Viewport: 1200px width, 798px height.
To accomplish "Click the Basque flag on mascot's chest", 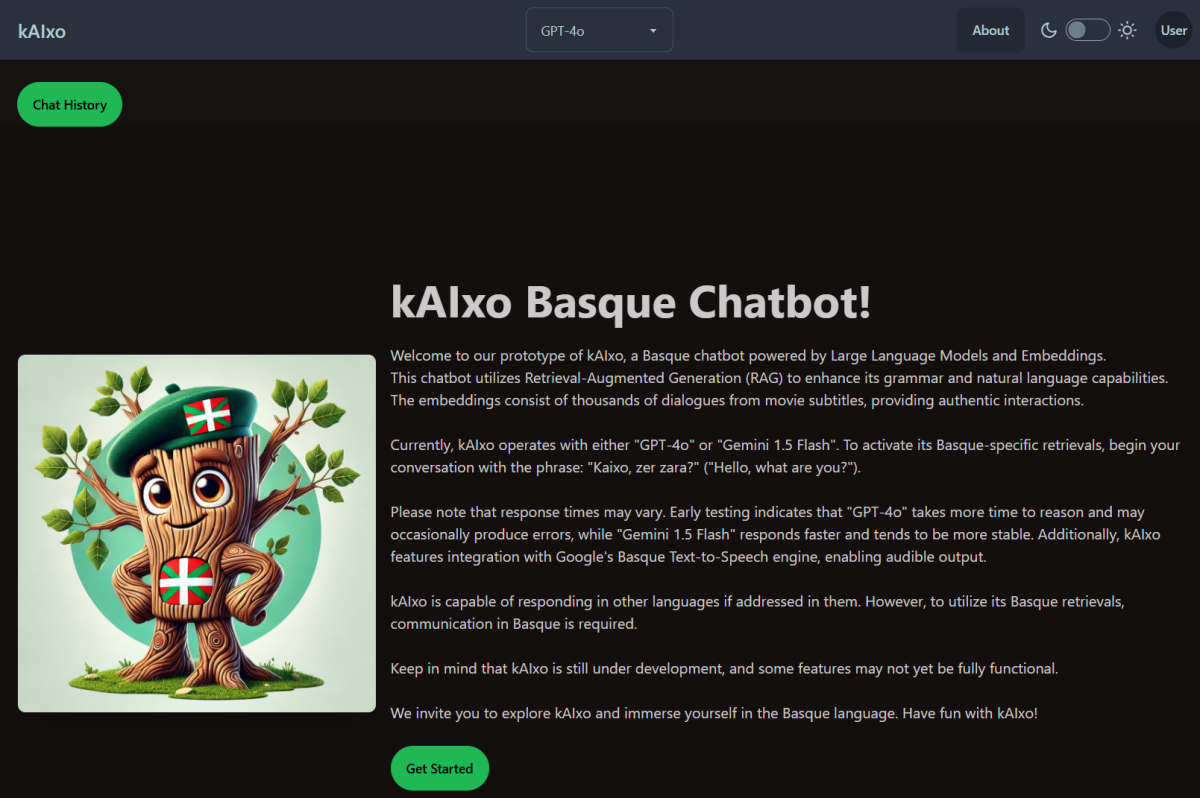I will [x=187, y=582].
